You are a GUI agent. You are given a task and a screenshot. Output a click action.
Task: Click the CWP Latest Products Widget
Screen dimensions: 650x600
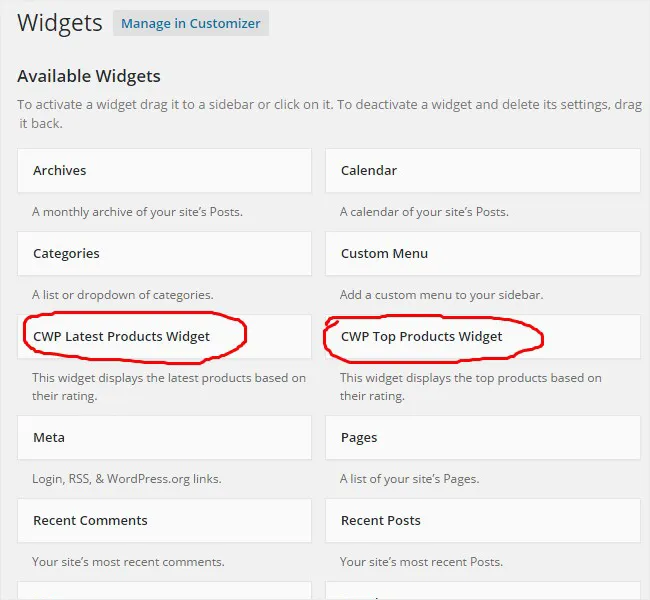[x=121, y=337]
